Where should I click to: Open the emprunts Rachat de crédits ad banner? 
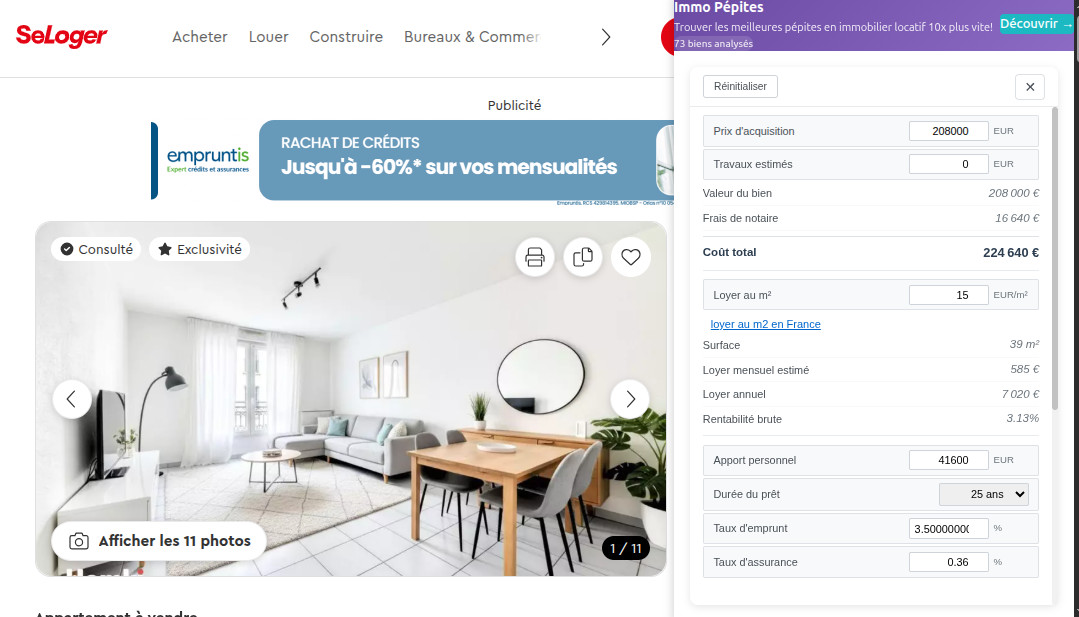click(x=413, y=161)
